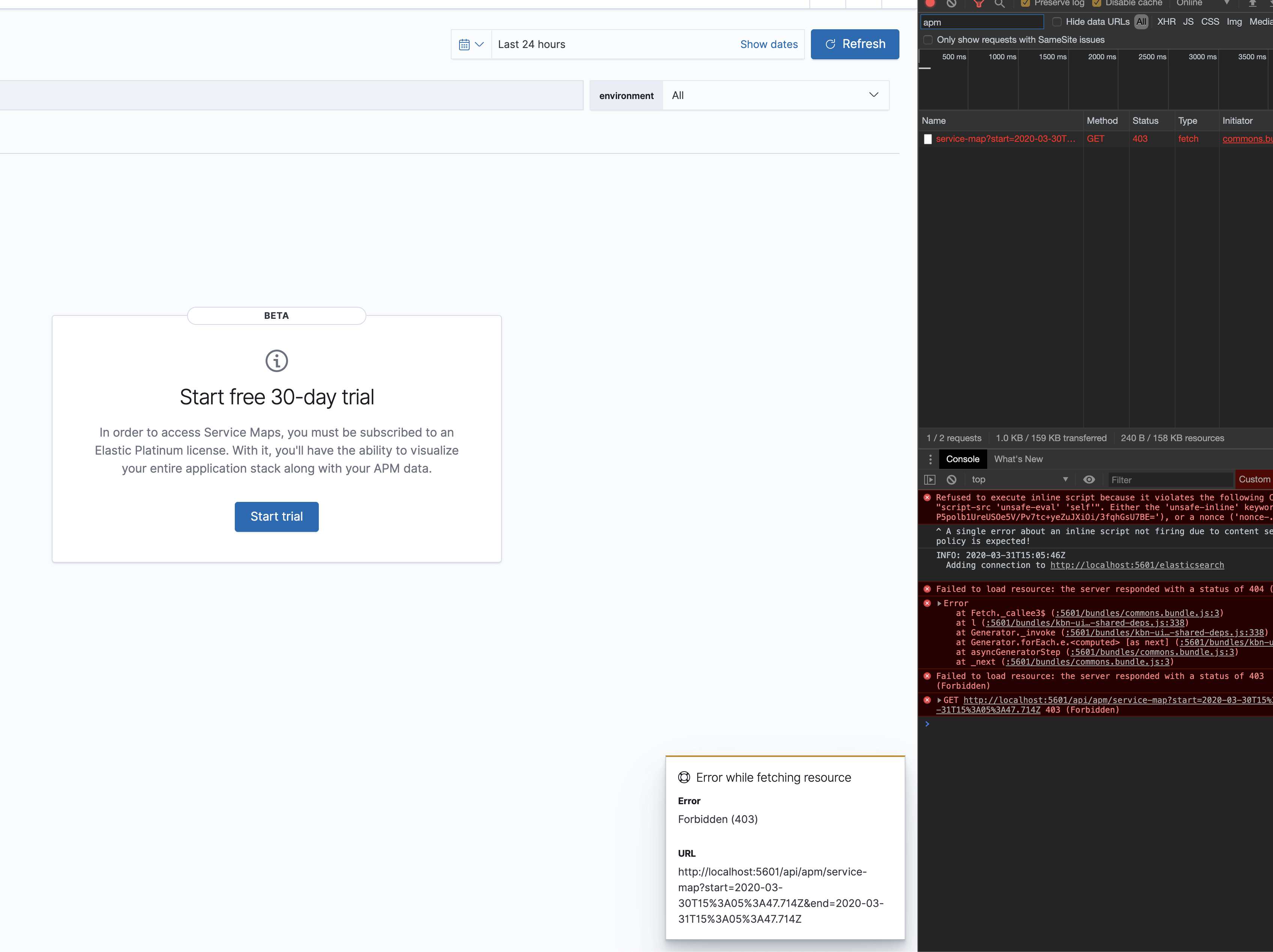This screenshot has height=952, width=1273.
Task: Open Custom log levels dropdown
Action: point(1254,479)
